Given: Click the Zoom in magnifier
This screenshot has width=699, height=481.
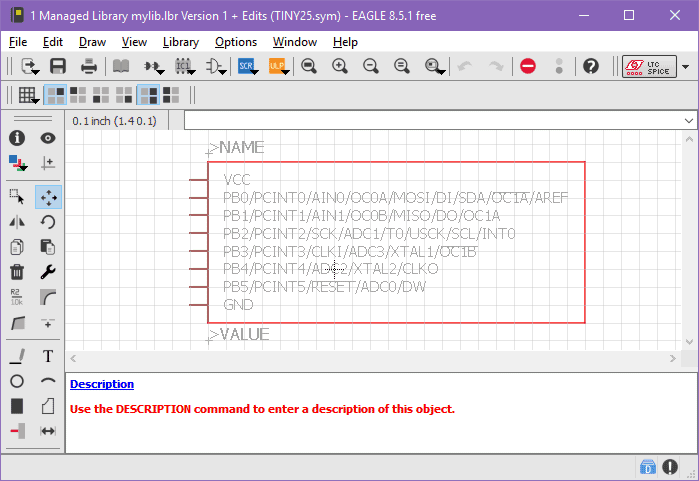Looking at the screenshot, I should [x=340, y=66].
